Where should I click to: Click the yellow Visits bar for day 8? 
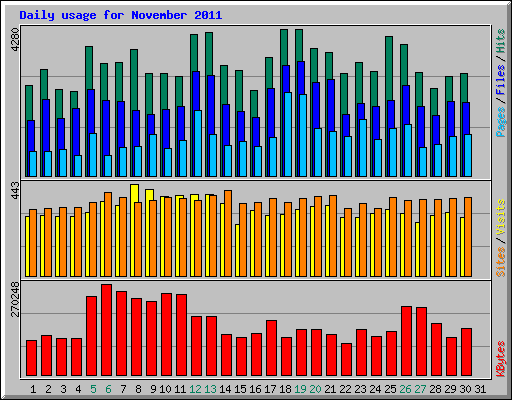tap(134, 193)
